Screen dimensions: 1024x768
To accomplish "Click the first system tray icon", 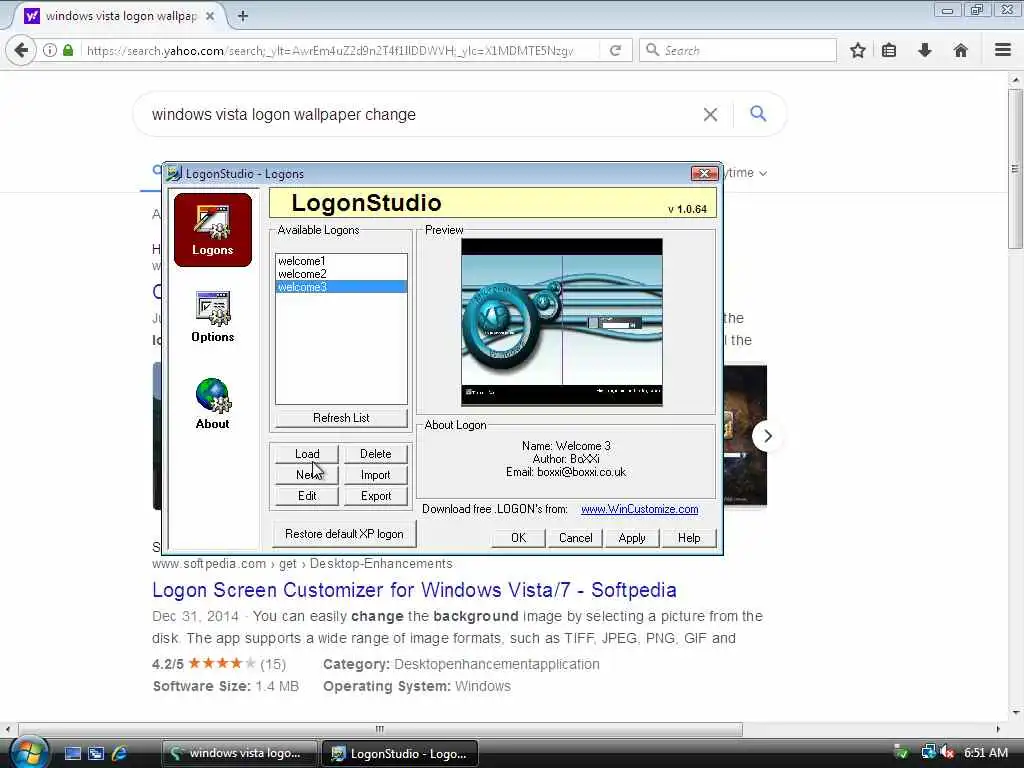I will pos(901,752).
